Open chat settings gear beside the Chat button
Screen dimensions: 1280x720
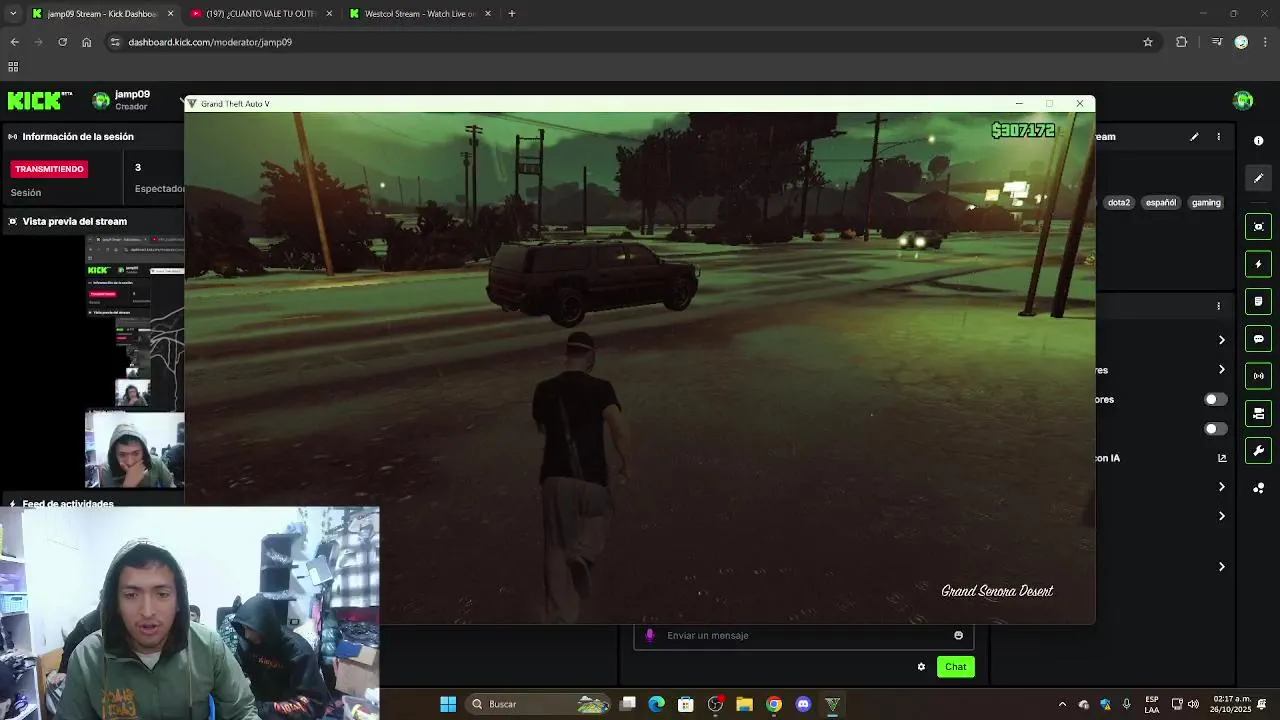921,667
